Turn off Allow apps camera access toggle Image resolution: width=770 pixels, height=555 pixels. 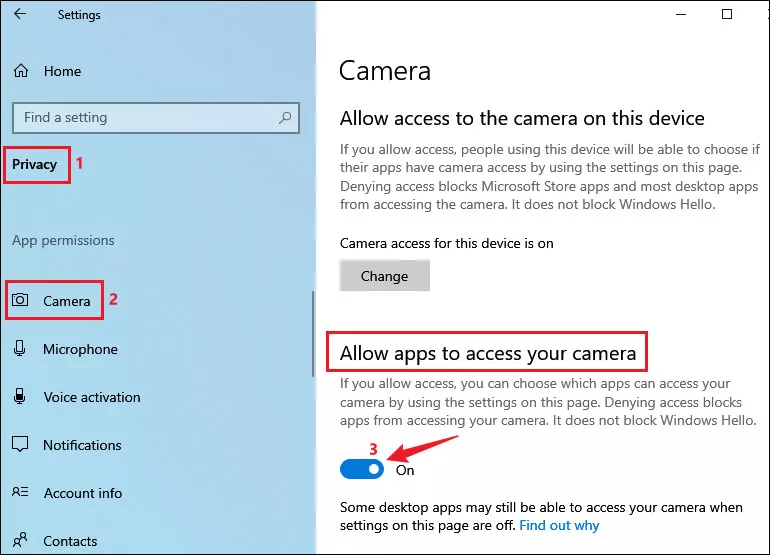tap(362, 470)
